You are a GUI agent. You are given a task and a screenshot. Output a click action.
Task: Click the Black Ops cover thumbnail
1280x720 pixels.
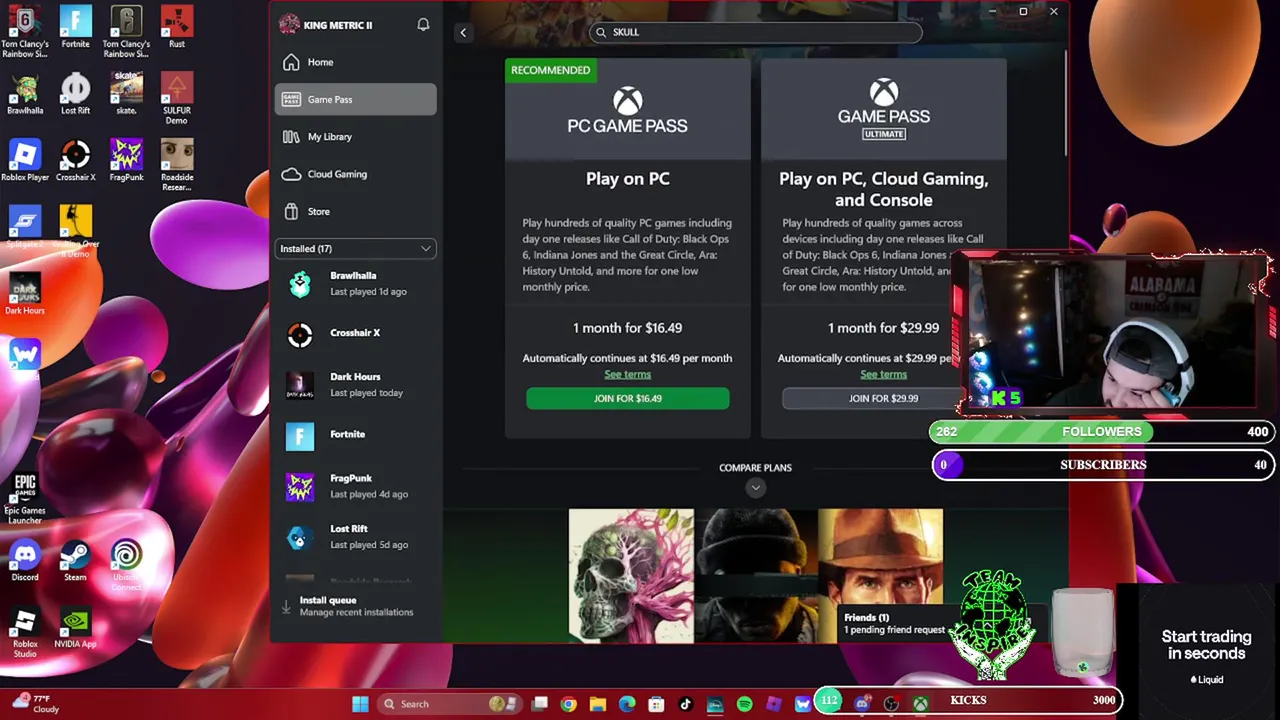[x=755, y=575]
